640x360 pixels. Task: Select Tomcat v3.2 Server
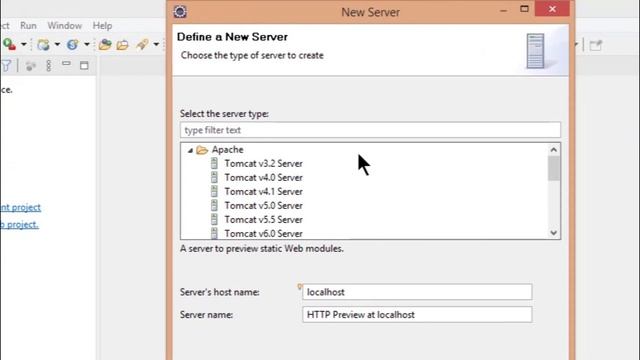(263, 164)
